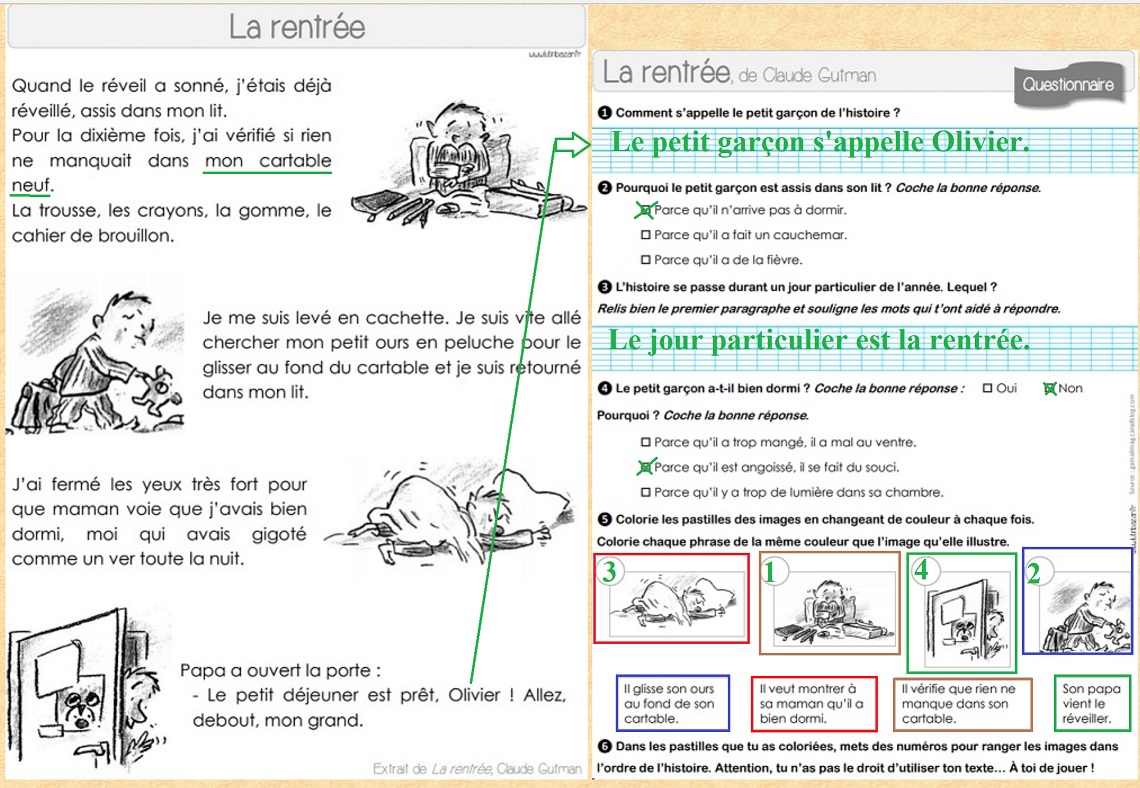Select the green box "Son papa vient le réveiller"

(1092, 703)
